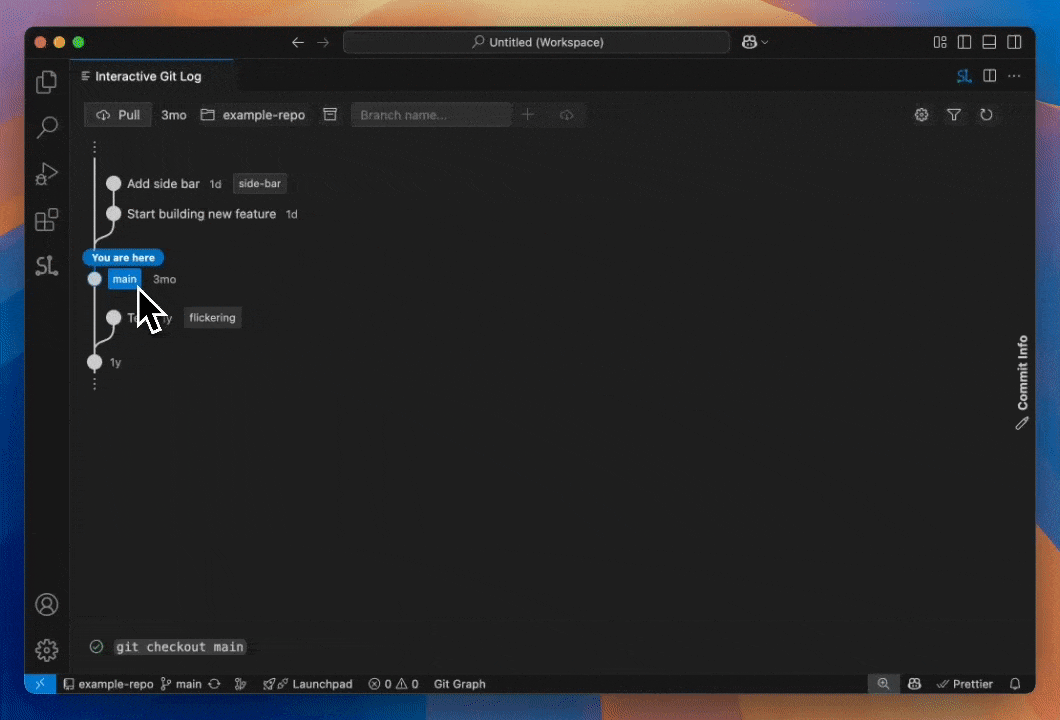Open notifications bell
The image size is (1060, 720).
1015,683
